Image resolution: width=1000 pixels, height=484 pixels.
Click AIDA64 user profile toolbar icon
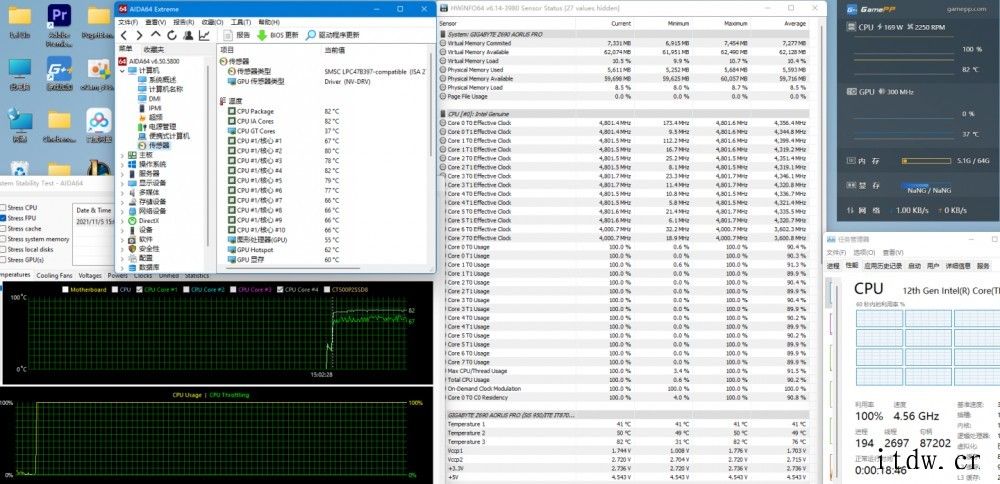[188, 35]
